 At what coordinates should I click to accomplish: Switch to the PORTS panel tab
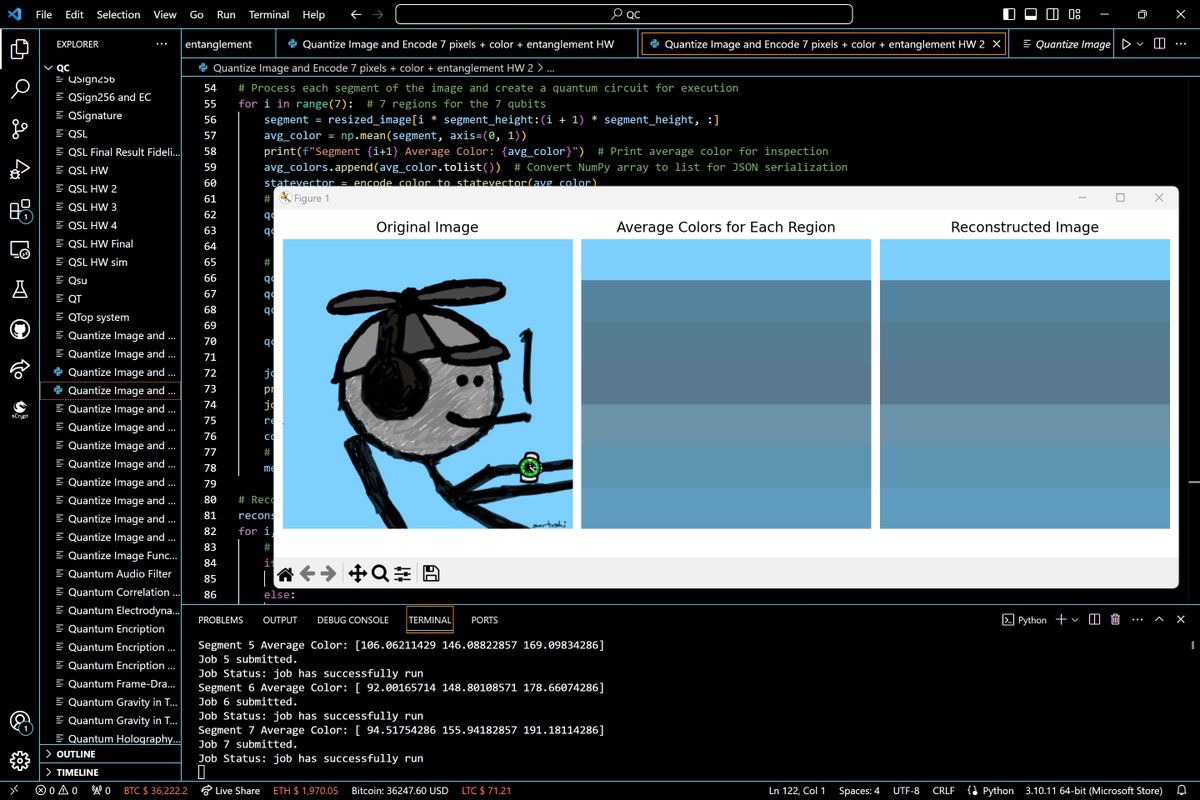[484, 620]
